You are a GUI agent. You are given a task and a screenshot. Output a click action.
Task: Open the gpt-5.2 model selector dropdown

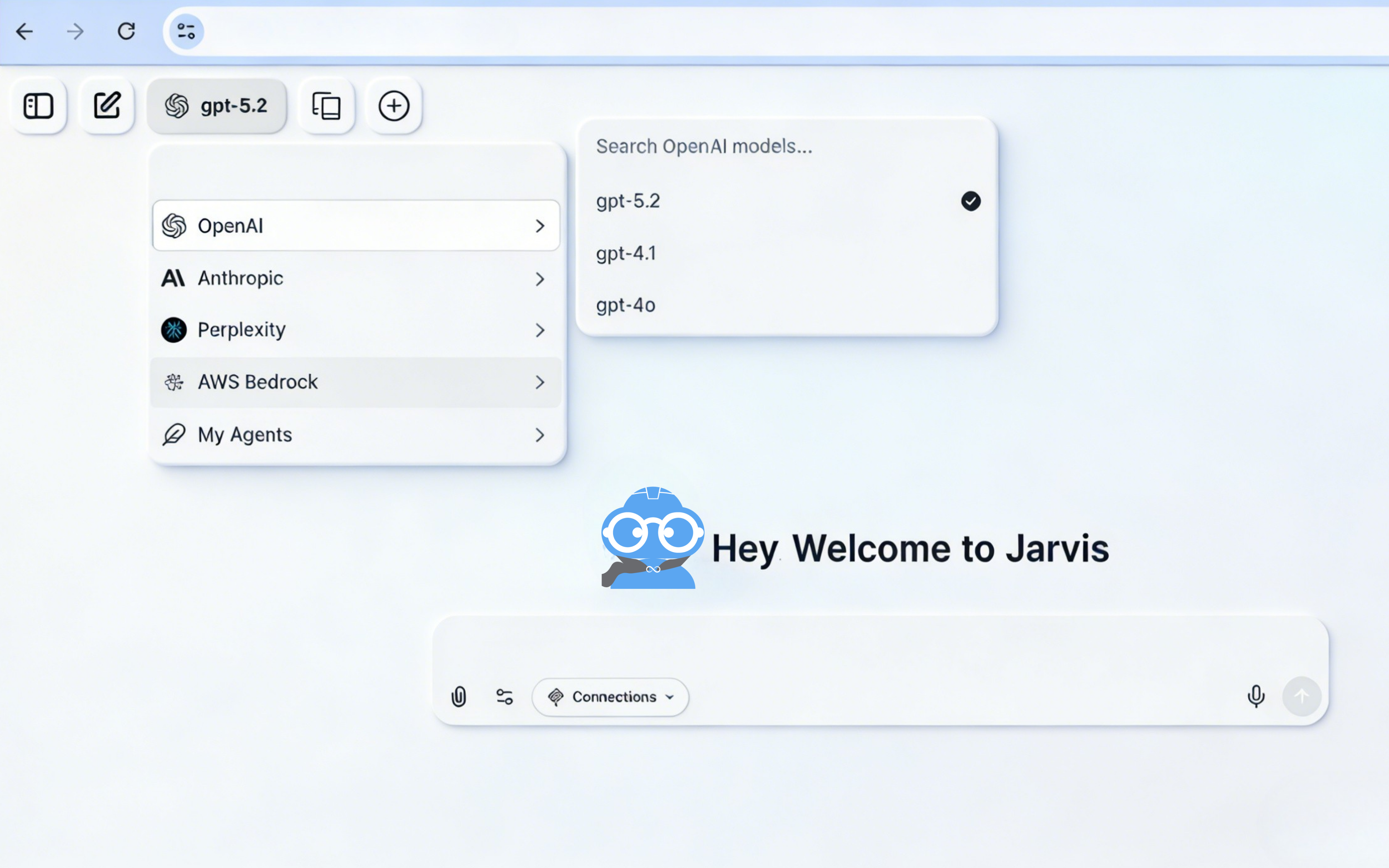(216, 106)
